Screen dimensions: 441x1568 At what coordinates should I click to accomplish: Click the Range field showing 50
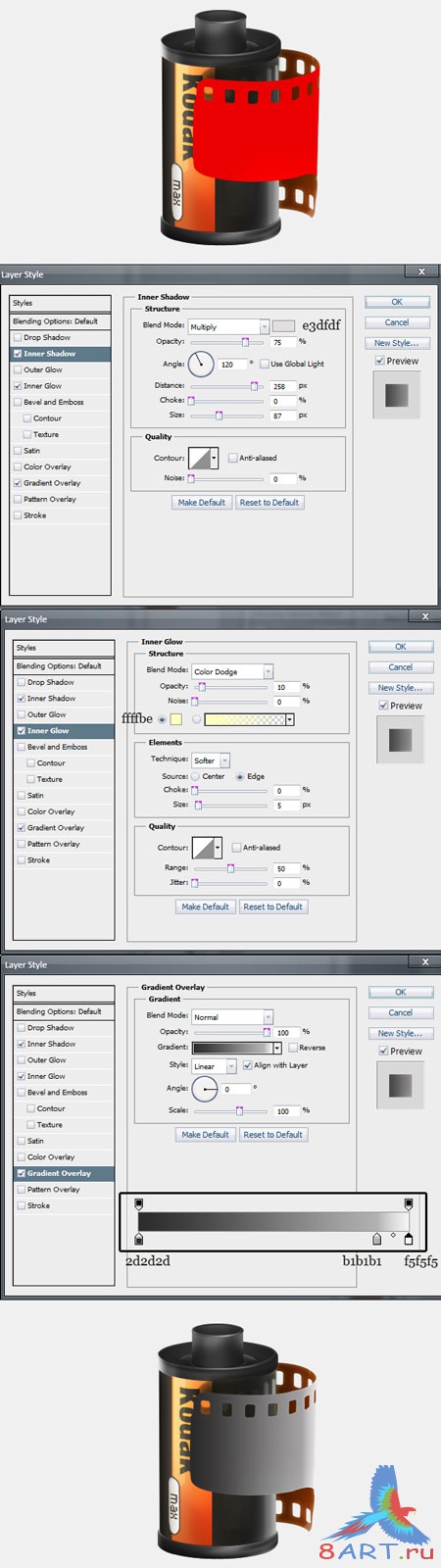coord(286,868)
